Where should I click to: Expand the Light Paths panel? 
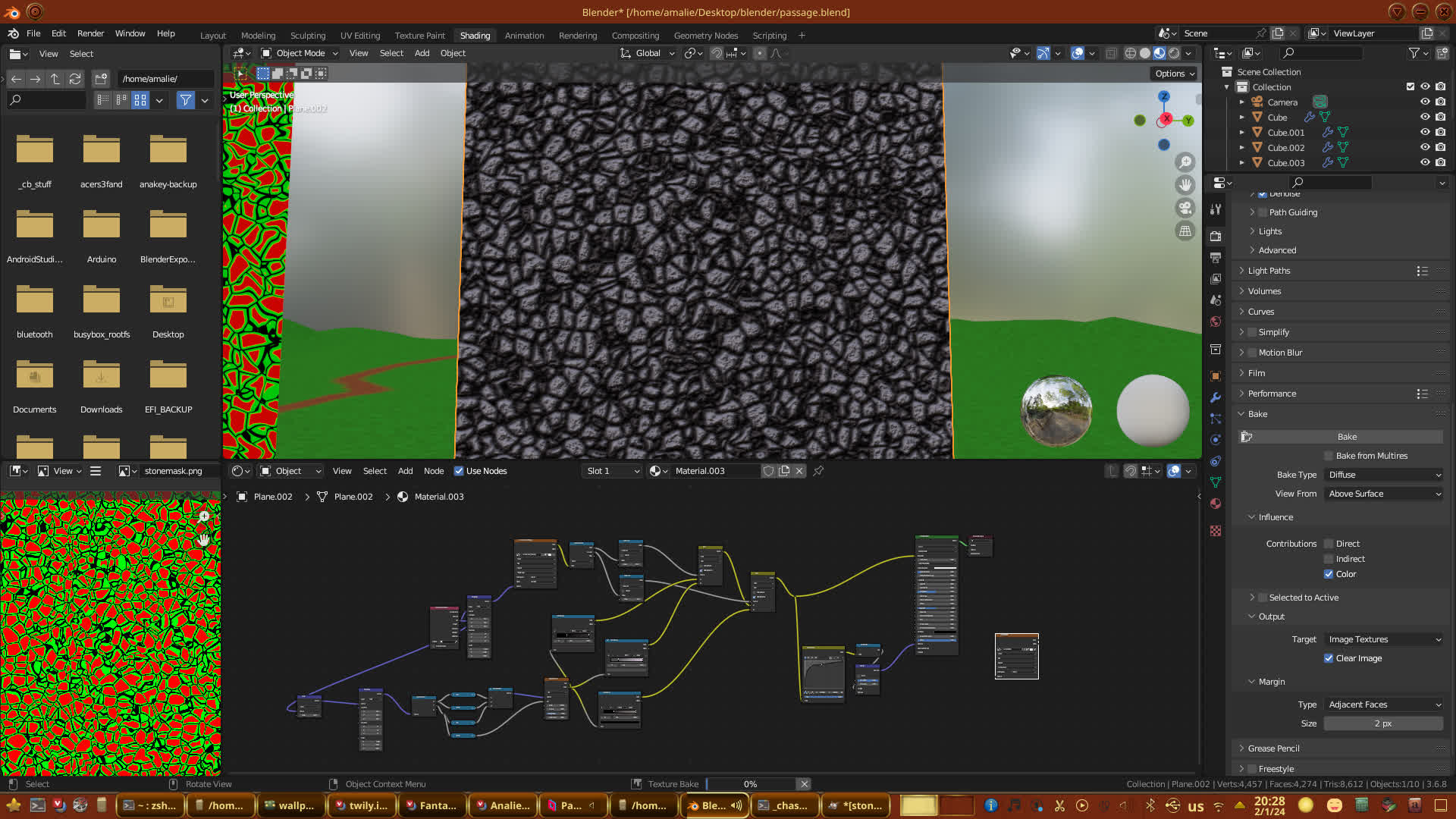click(x=1269, y=271)
